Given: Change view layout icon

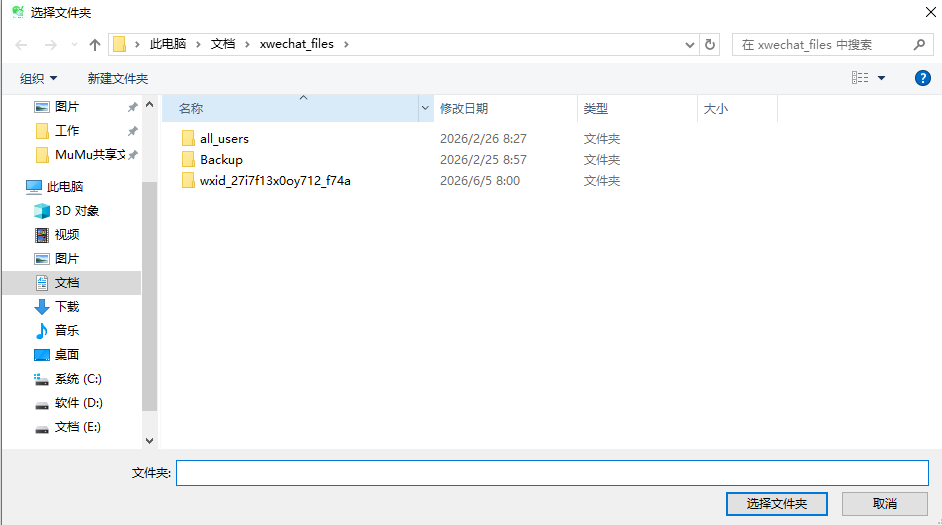Looking at the screenshot, I should coord(860,77).
